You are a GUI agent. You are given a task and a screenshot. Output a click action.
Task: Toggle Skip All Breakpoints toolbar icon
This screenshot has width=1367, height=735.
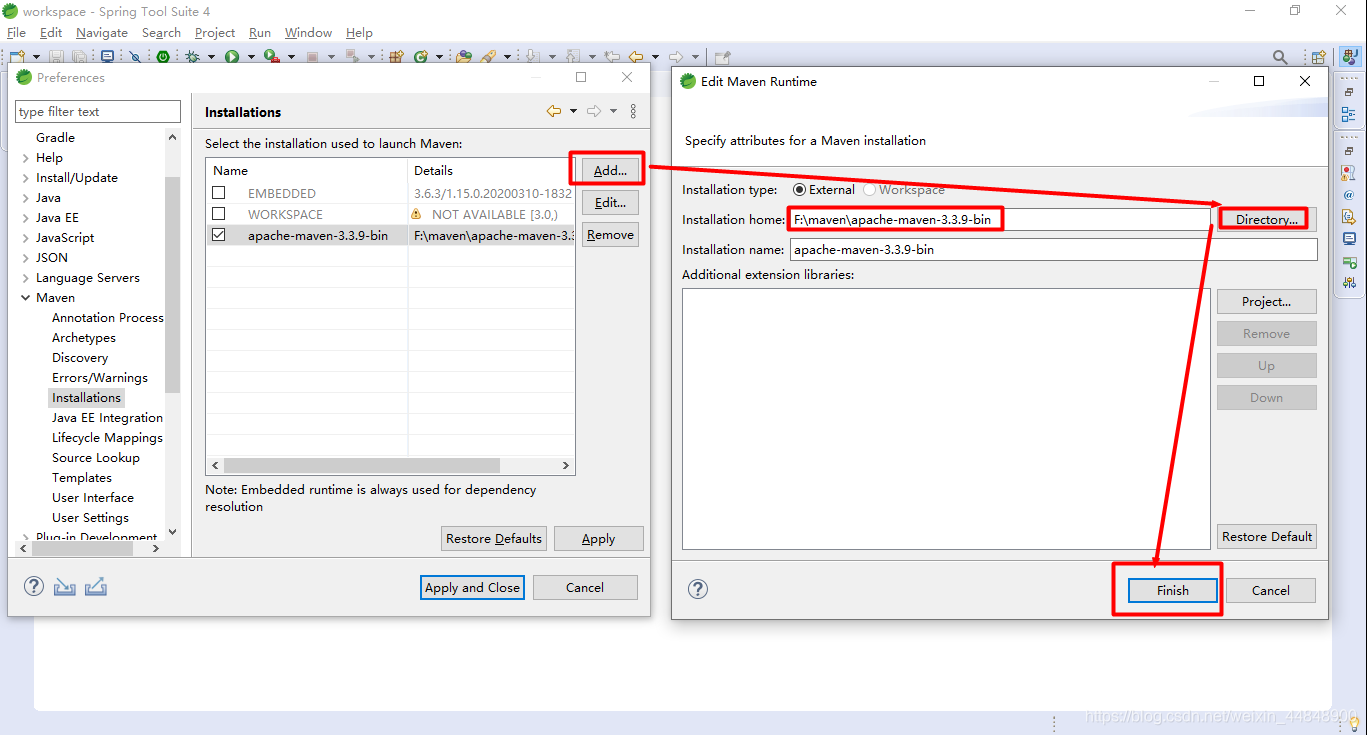coord(135,57)
